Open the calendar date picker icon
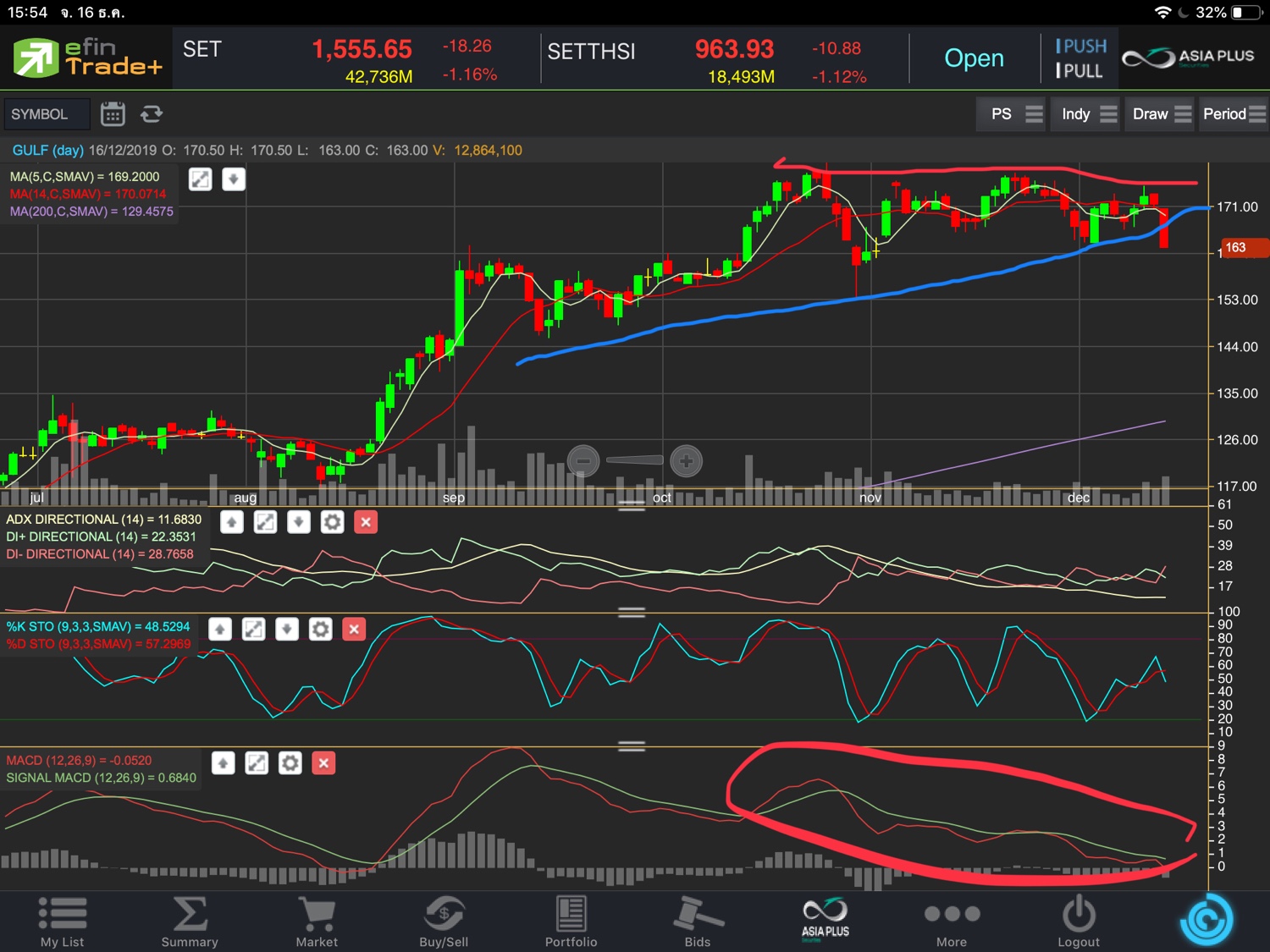This screenshot has width=1270, height=952. [x=113, y=114]
